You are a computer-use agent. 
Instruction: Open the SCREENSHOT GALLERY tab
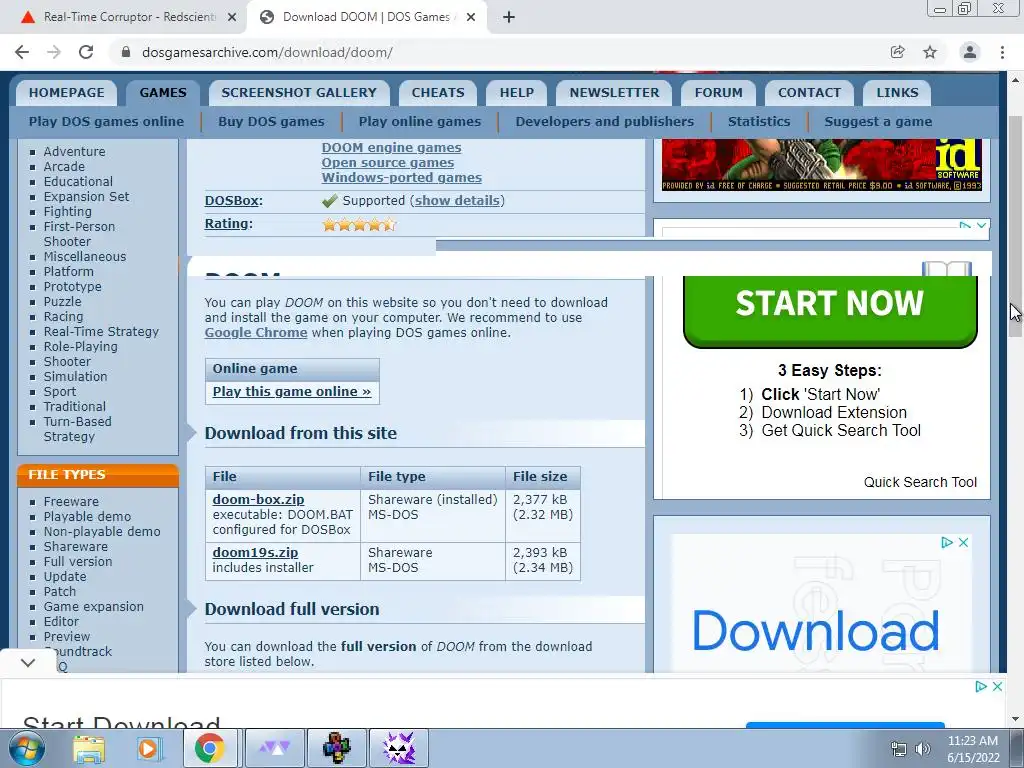[x=299, y=93]
